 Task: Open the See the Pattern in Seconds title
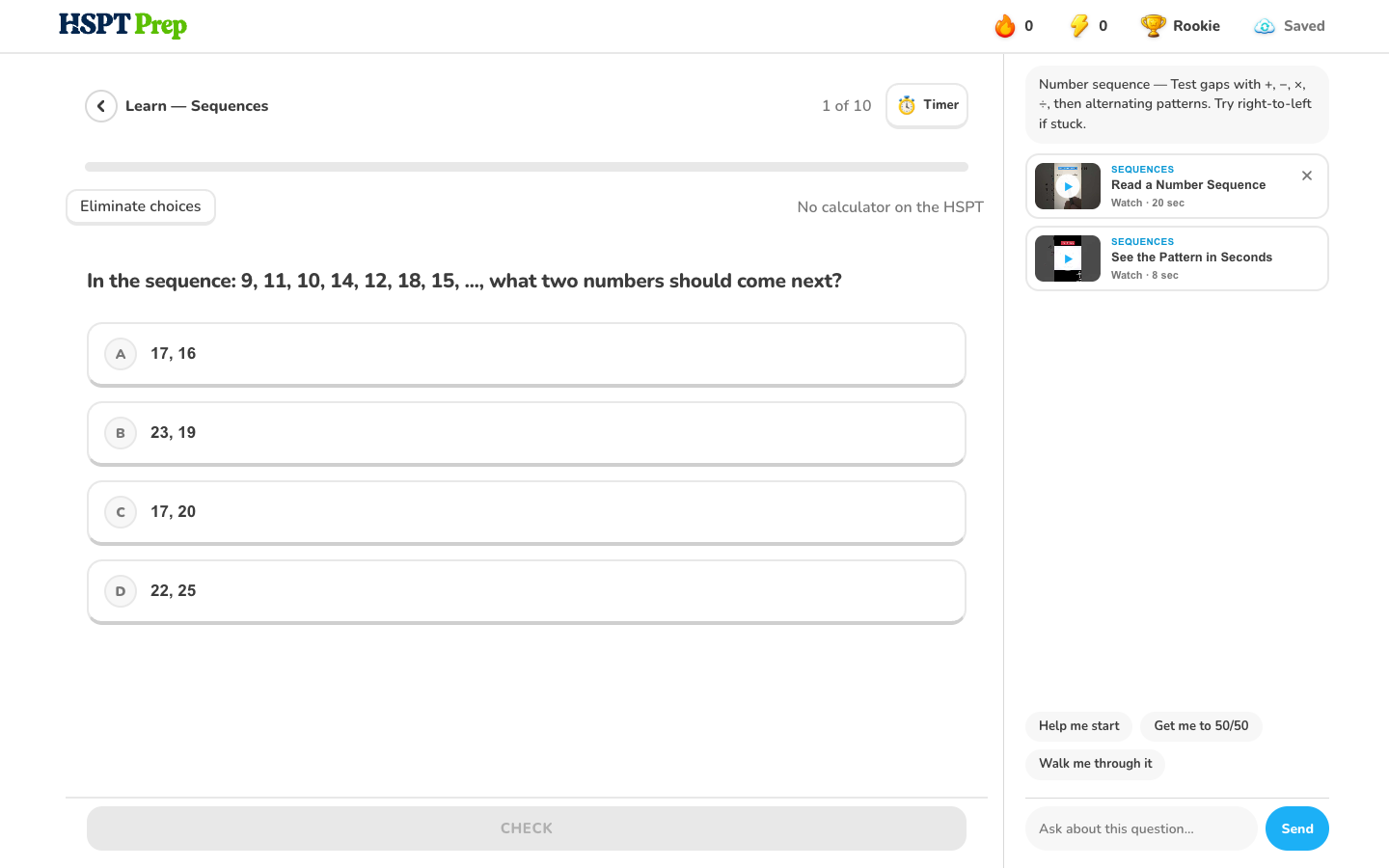[x=1191, y=258]
